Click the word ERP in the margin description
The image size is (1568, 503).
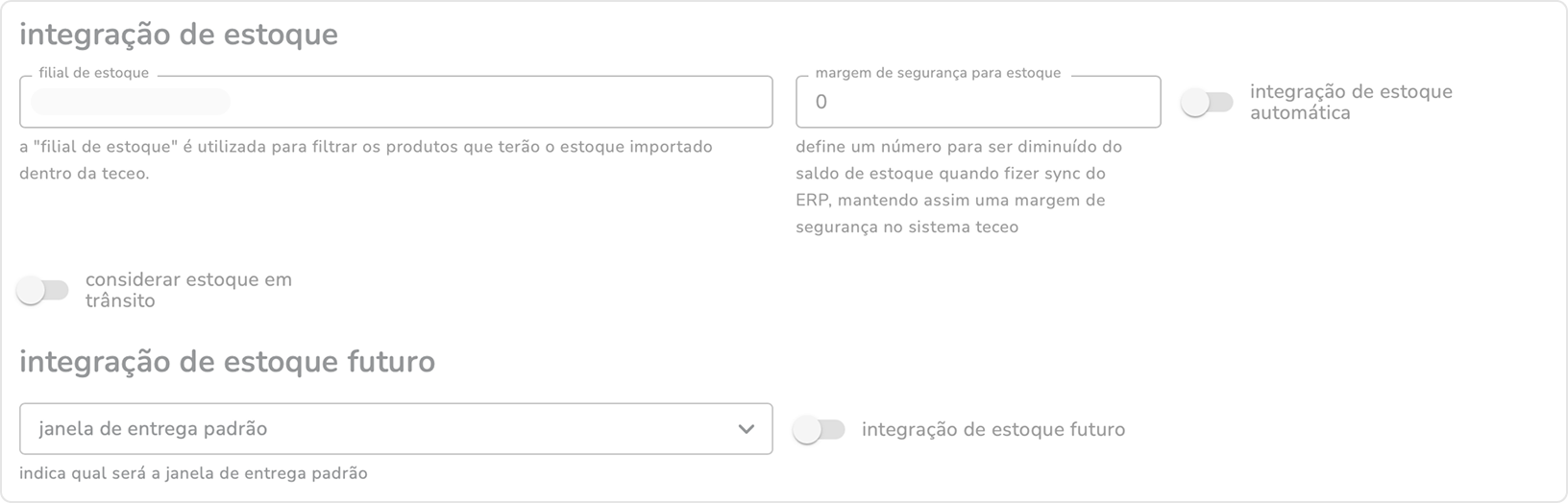pyautogui.click(x=813, y=201)
